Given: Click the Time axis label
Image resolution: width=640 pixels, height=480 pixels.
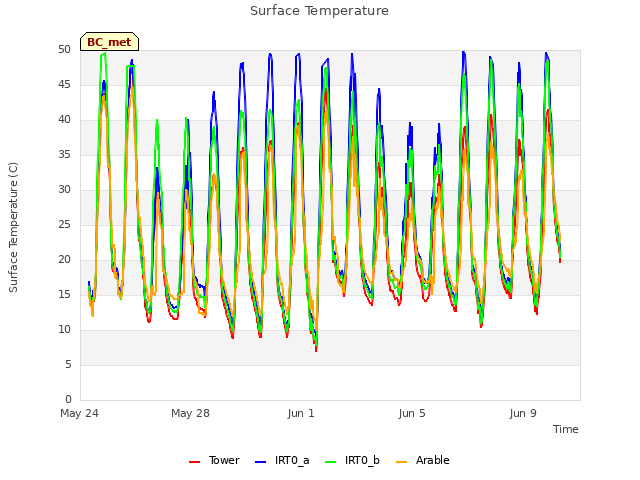Looking at the screenshot, I should point(565,429).
